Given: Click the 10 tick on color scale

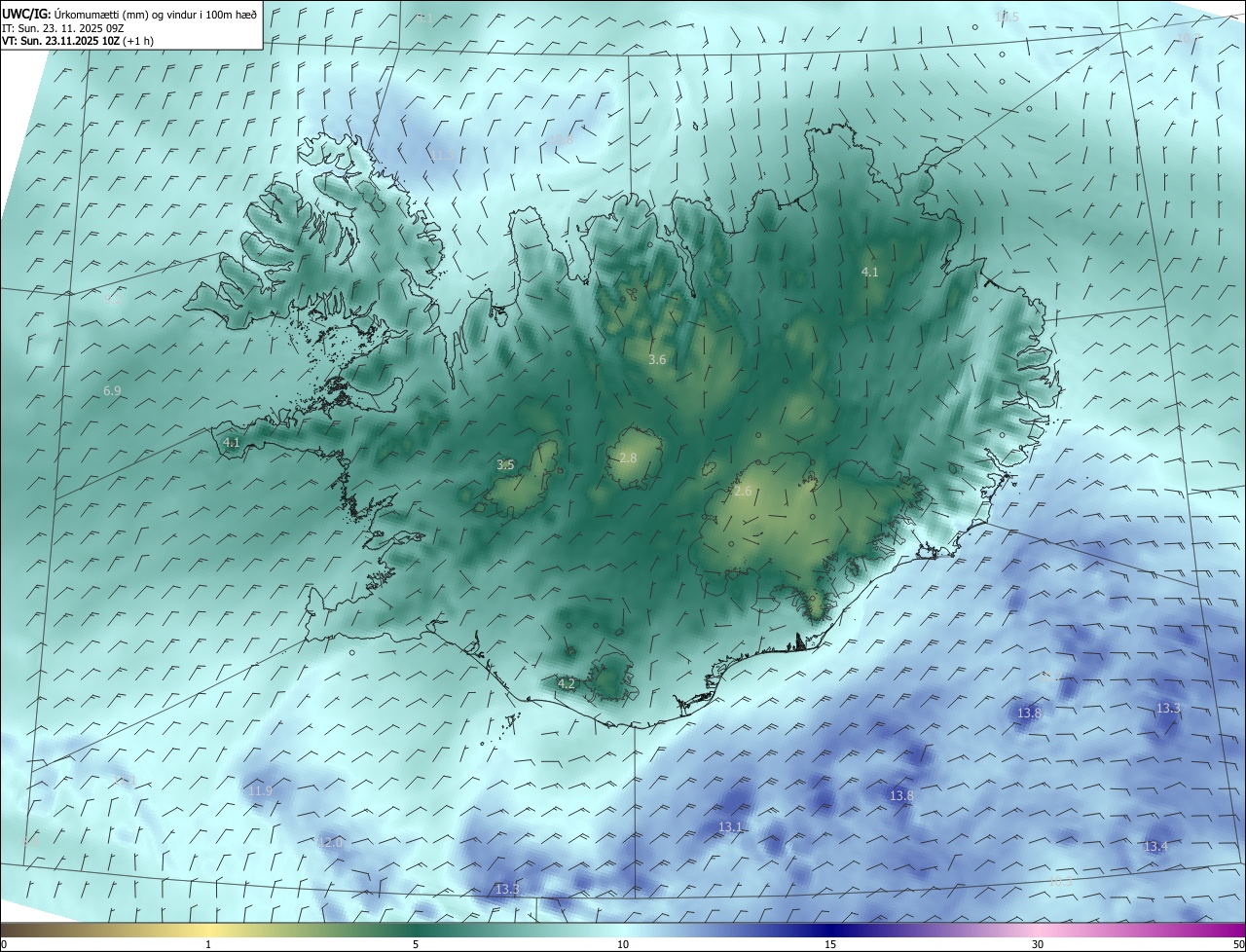Looking at the screenshot, I should click(623, 944).
